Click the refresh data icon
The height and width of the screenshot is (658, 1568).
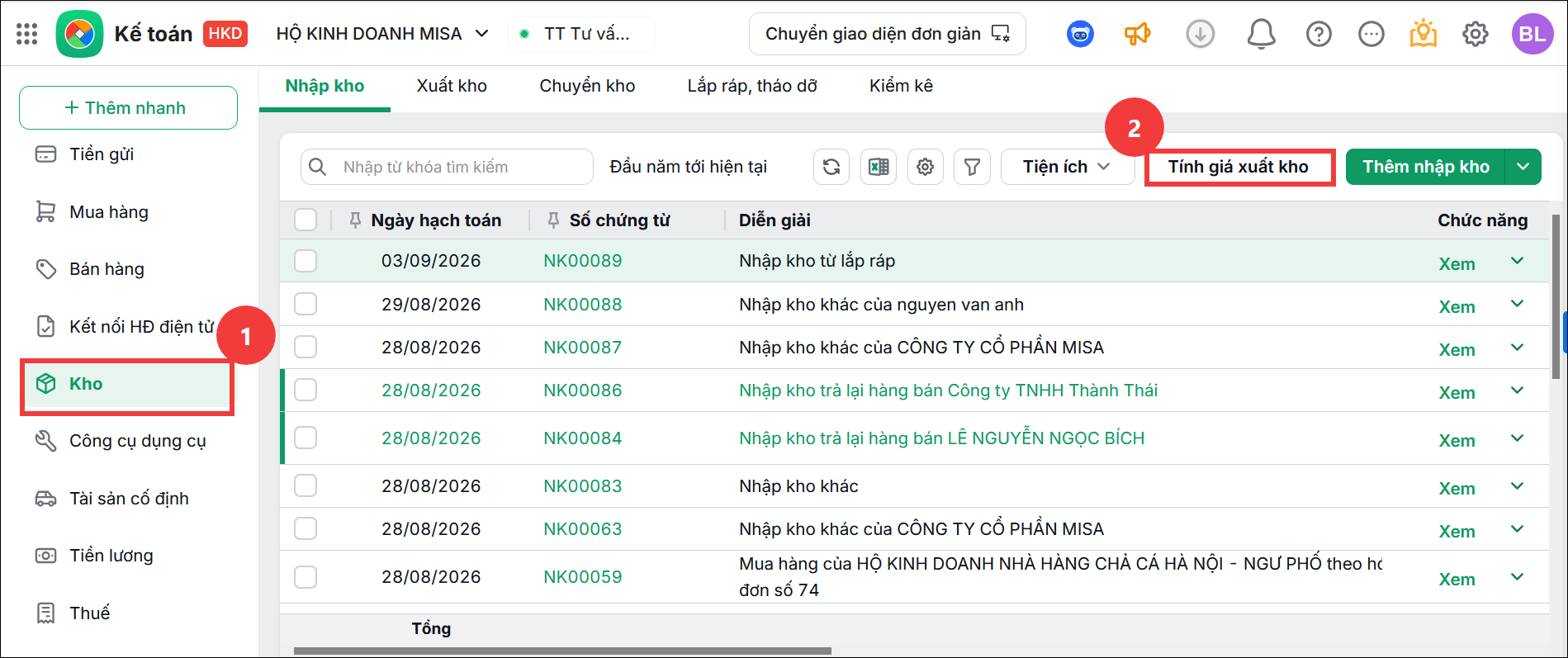[831, 167]
